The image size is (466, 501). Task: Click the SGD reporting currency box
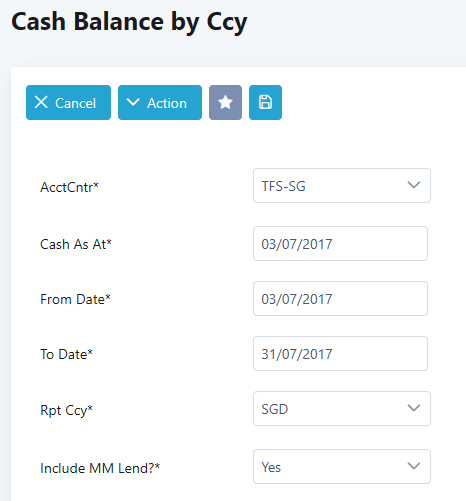coord(342,409)
